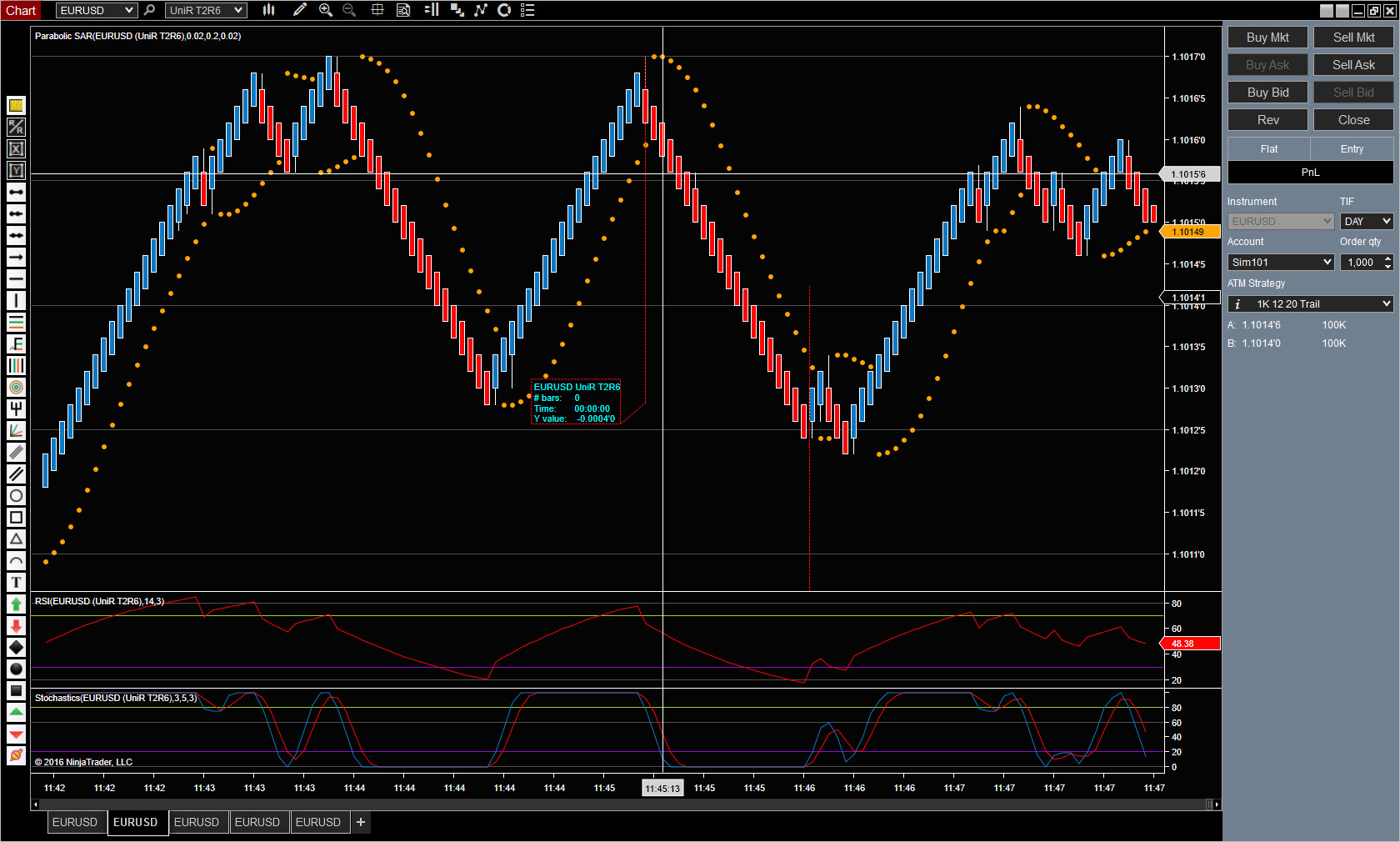The image size is (1400, 842).
Task: Select the Triangle outline drawing tool
Action: (x=16, y=539)
